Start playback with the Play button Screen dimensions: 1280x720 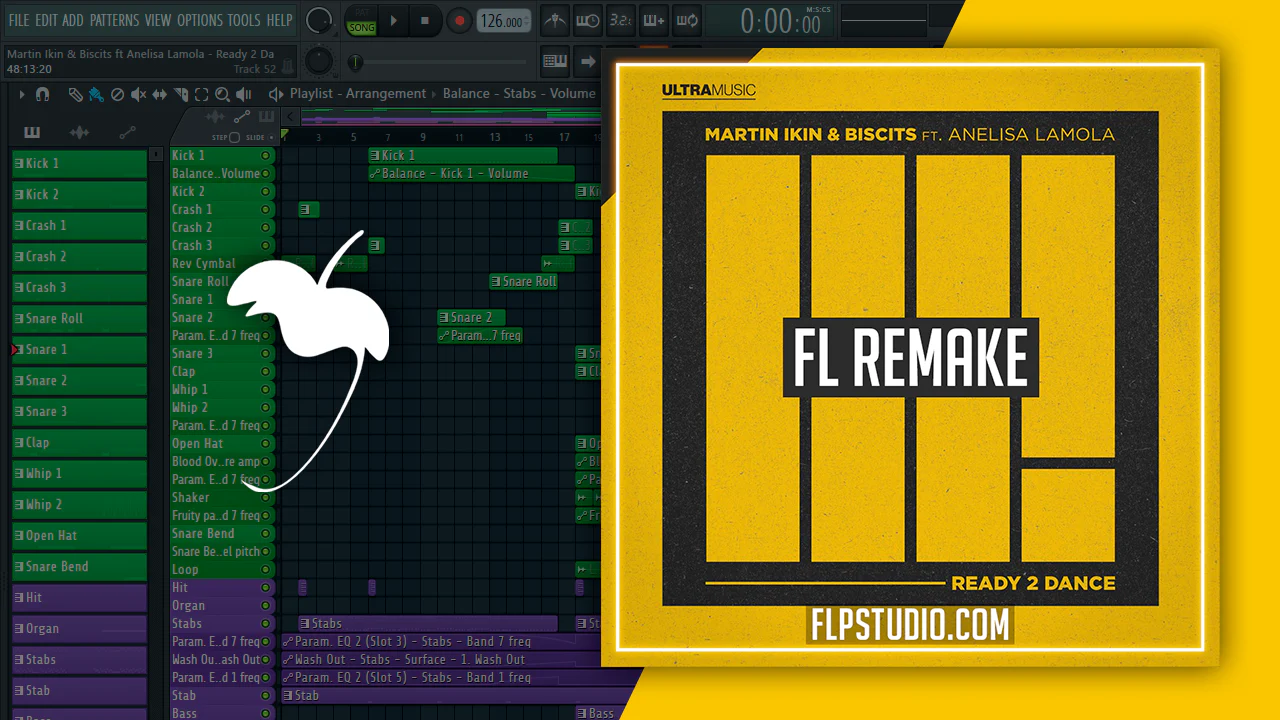(394, 20)
